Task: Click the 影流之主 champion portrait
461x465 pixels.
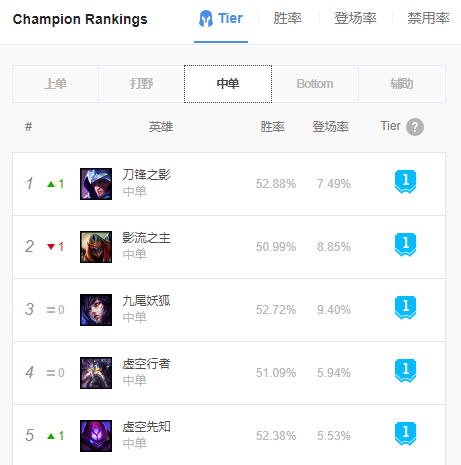Action: [96, 247]
